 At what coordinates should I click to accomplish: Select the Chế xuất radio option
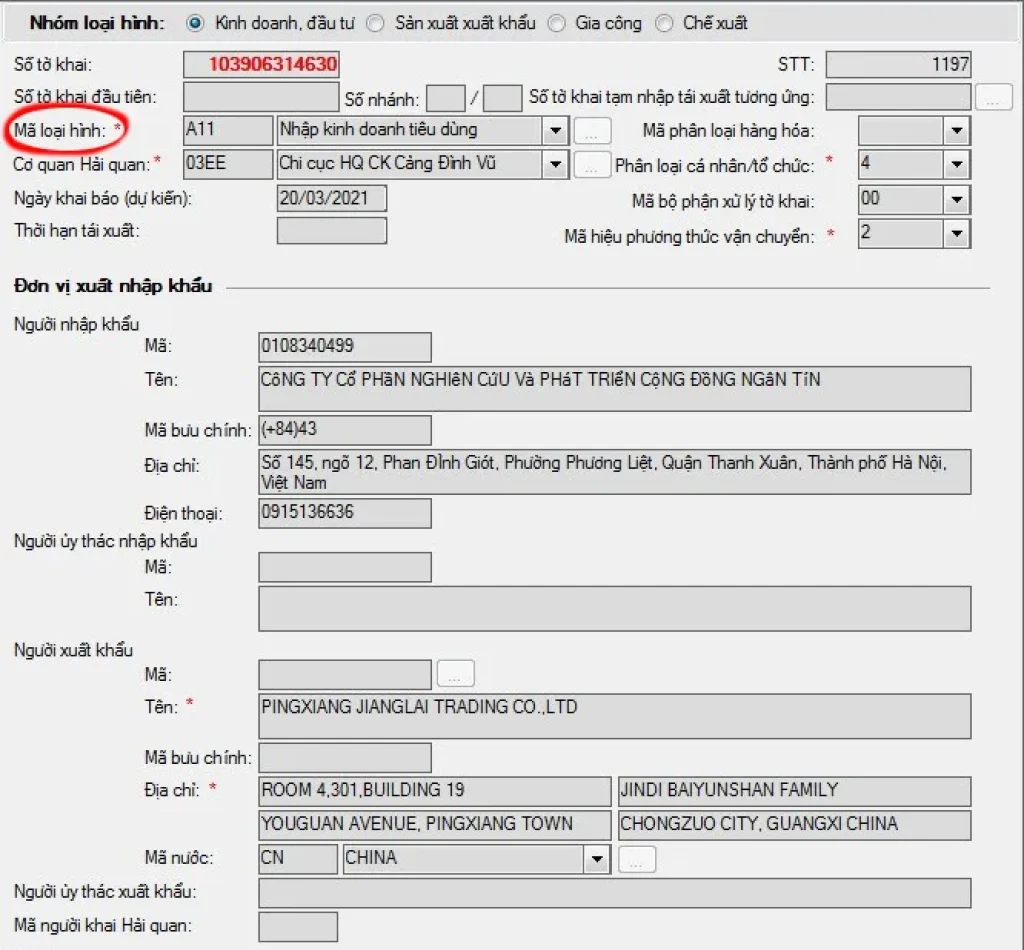664,23
